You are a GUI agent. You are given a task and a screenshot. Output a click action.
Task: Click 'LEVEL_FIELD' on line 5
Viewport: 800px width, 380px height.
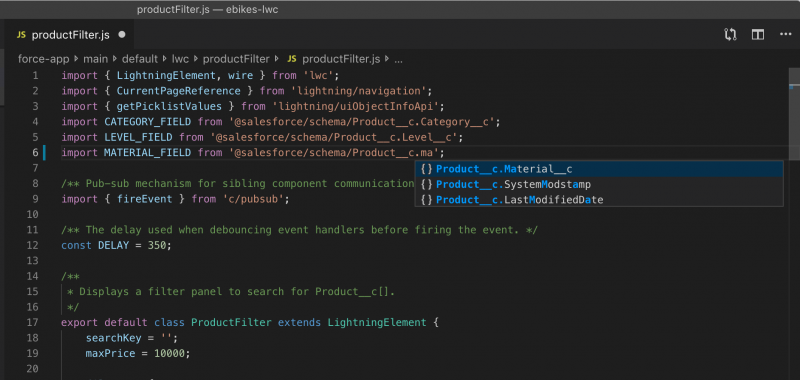(138, 137)
